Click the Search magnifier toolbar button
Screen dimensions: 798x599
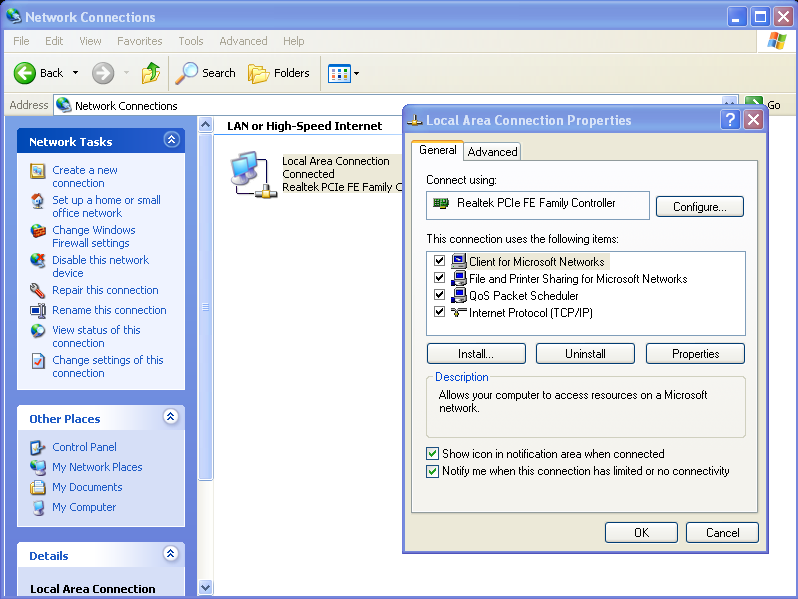pyautogui.click(x=206, y=73)
